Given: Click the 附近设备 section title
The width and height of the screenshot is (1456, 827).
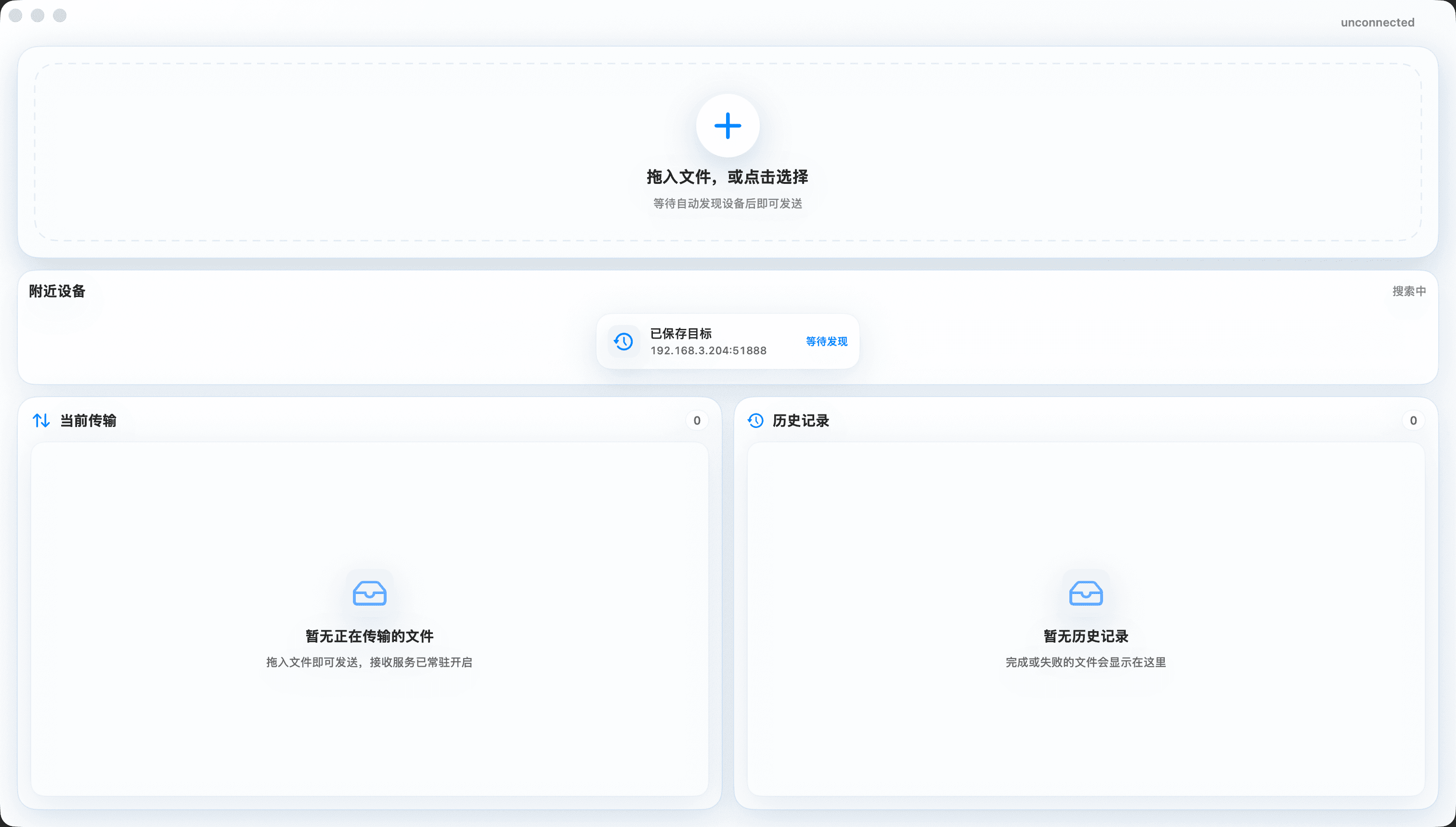Looking at the screenshot, I should pos(57,291).
